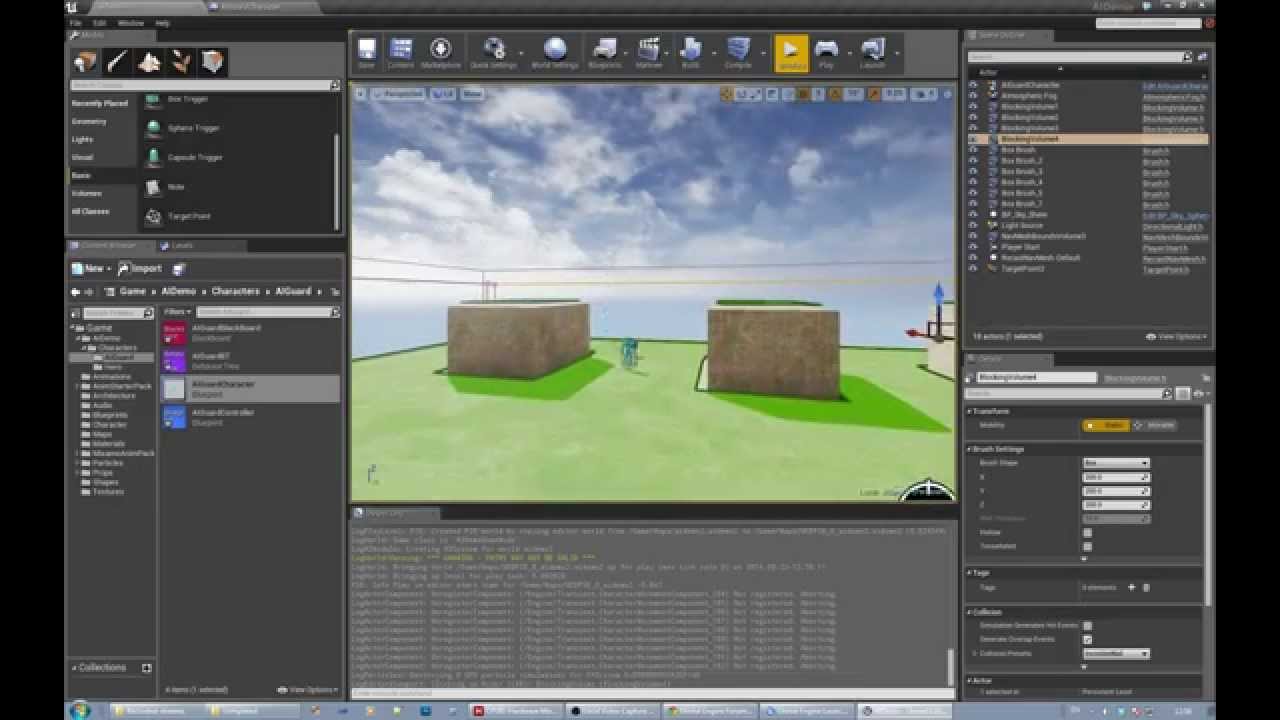This screenshot has width=1280, height=720.
Task: Select the Paint mode brush icon
Action: click(117, 62)
